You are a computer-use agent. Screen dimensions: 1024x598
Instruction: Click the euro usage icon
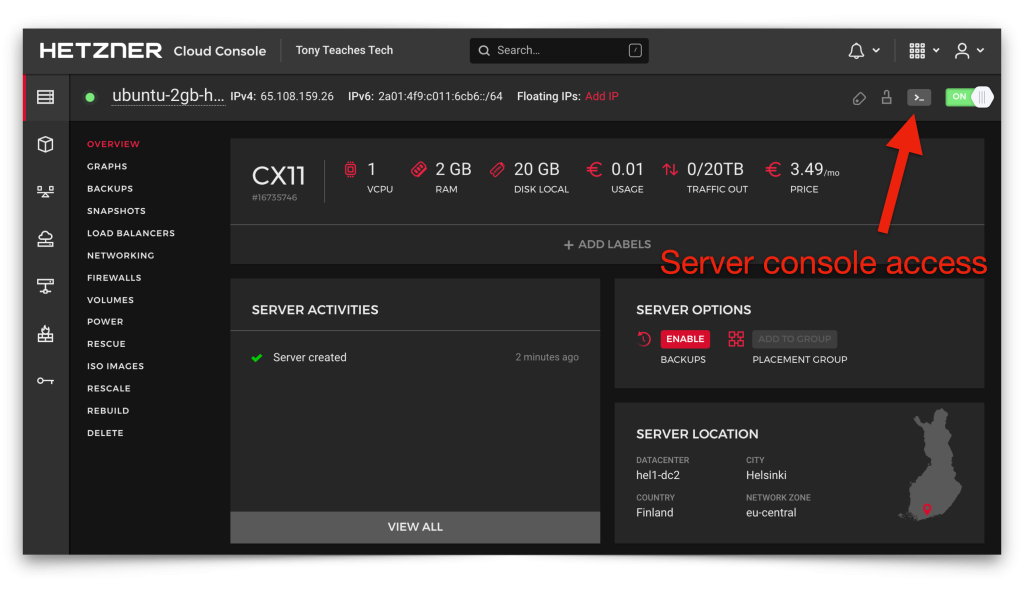(x=594, y=170)
